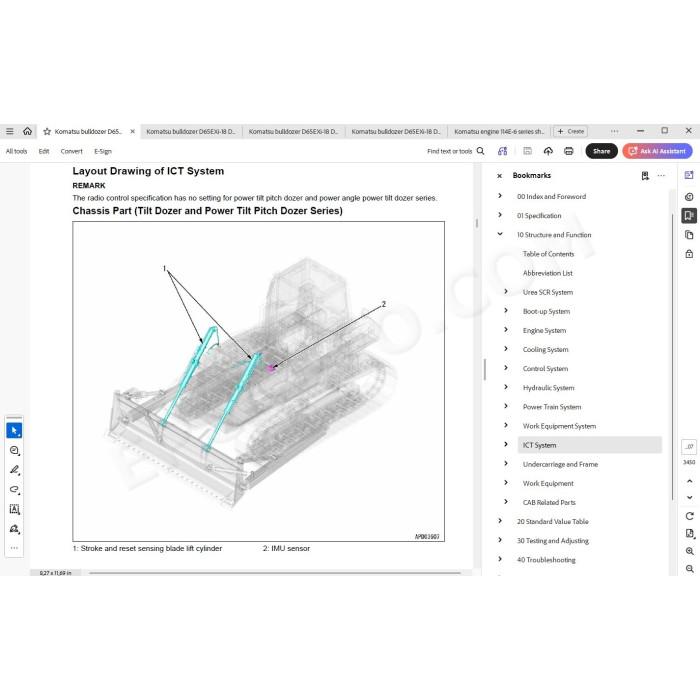Expand the CAB Related Parts bookmark

(505, 501)
